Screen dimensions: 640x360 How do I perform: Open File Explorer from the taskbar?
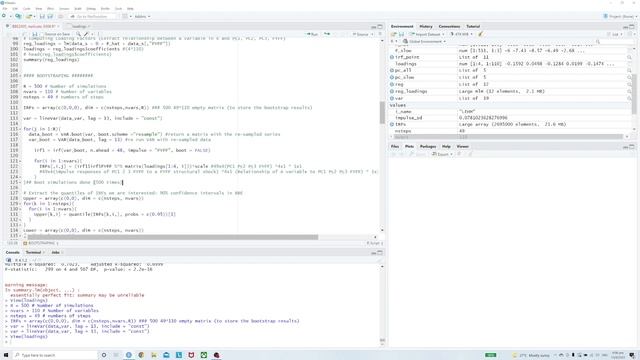pyautogui.click(x=154, y=355)
